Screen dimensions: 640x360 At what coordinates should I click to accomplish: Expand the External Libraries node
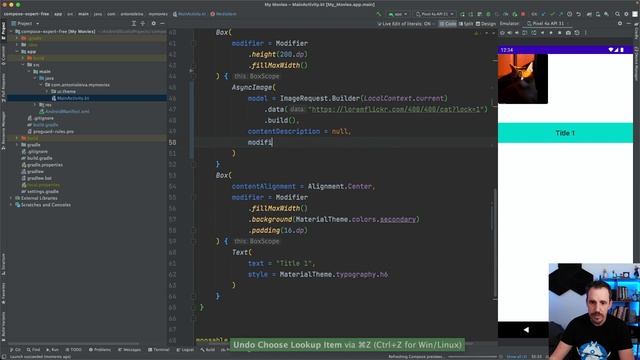(11, 198)
